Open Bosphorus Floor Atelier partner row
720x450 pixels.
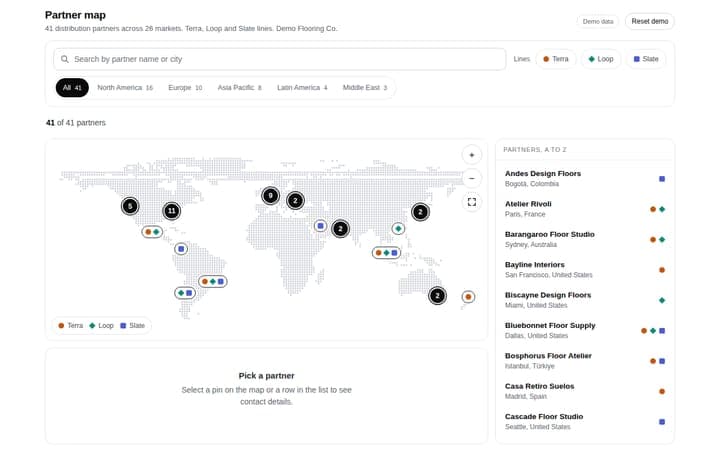tap(585, 361)
